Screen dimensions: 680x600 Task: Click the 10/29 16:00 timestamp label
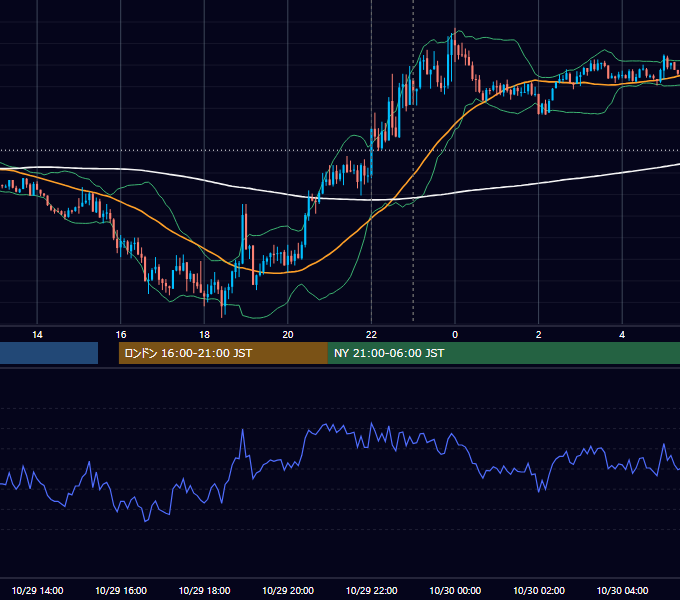click(121, 591)
